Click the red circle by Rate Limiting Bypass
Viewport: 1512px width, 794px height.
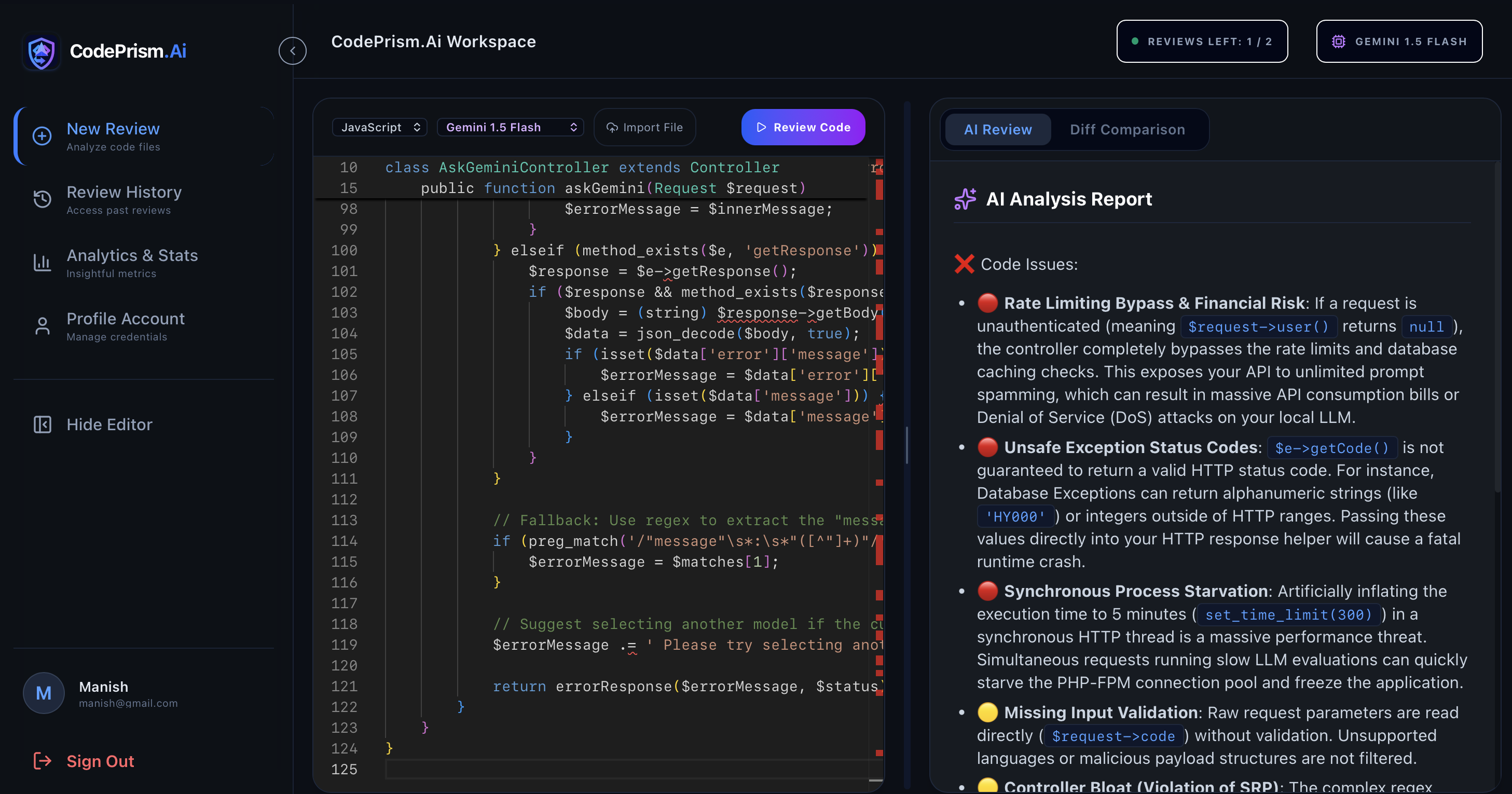pyautogui.click(x=987, y=303)
